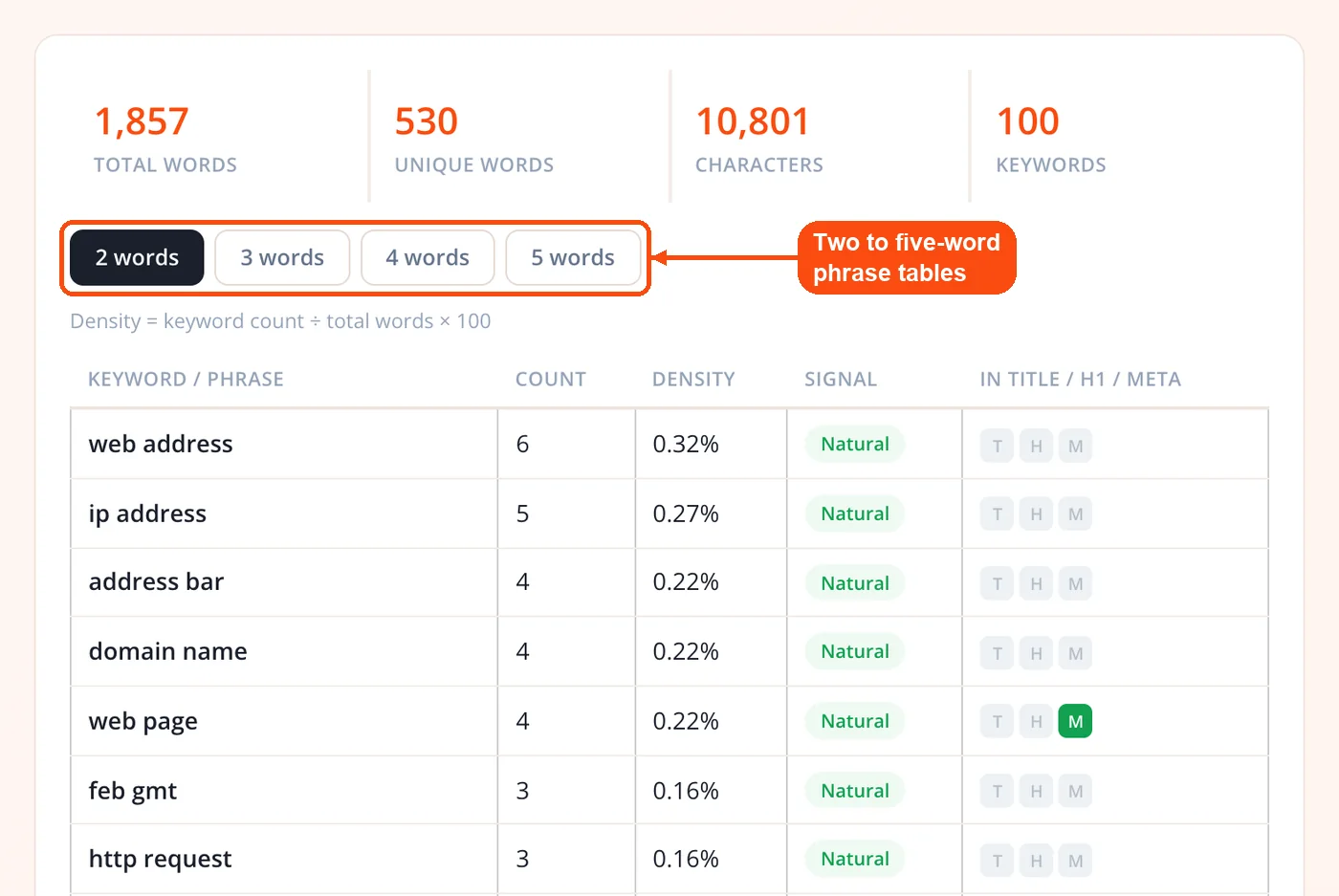Pick the M badge beside domain name
Image resolution: width=1339 pixels, height=896 pixels.
1076,653
